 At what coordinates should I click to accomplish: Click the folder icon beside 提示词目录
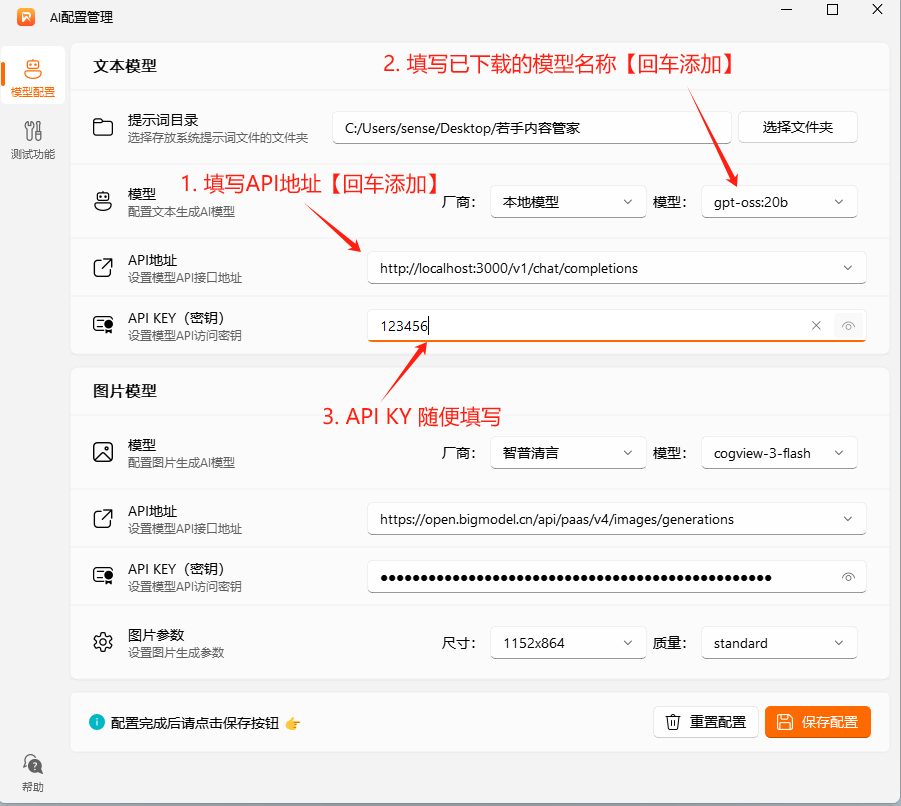click(x=103, y=127)
